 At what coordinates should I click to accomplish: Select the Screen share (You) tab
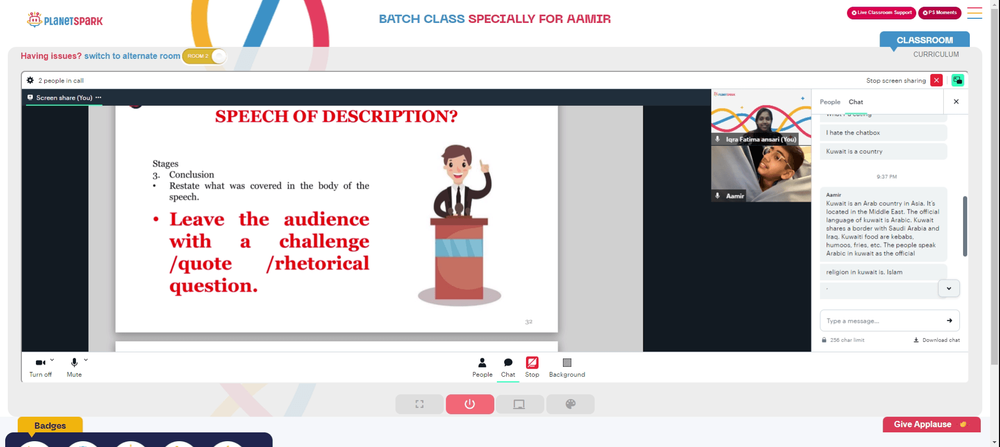(x=64, y=98)
